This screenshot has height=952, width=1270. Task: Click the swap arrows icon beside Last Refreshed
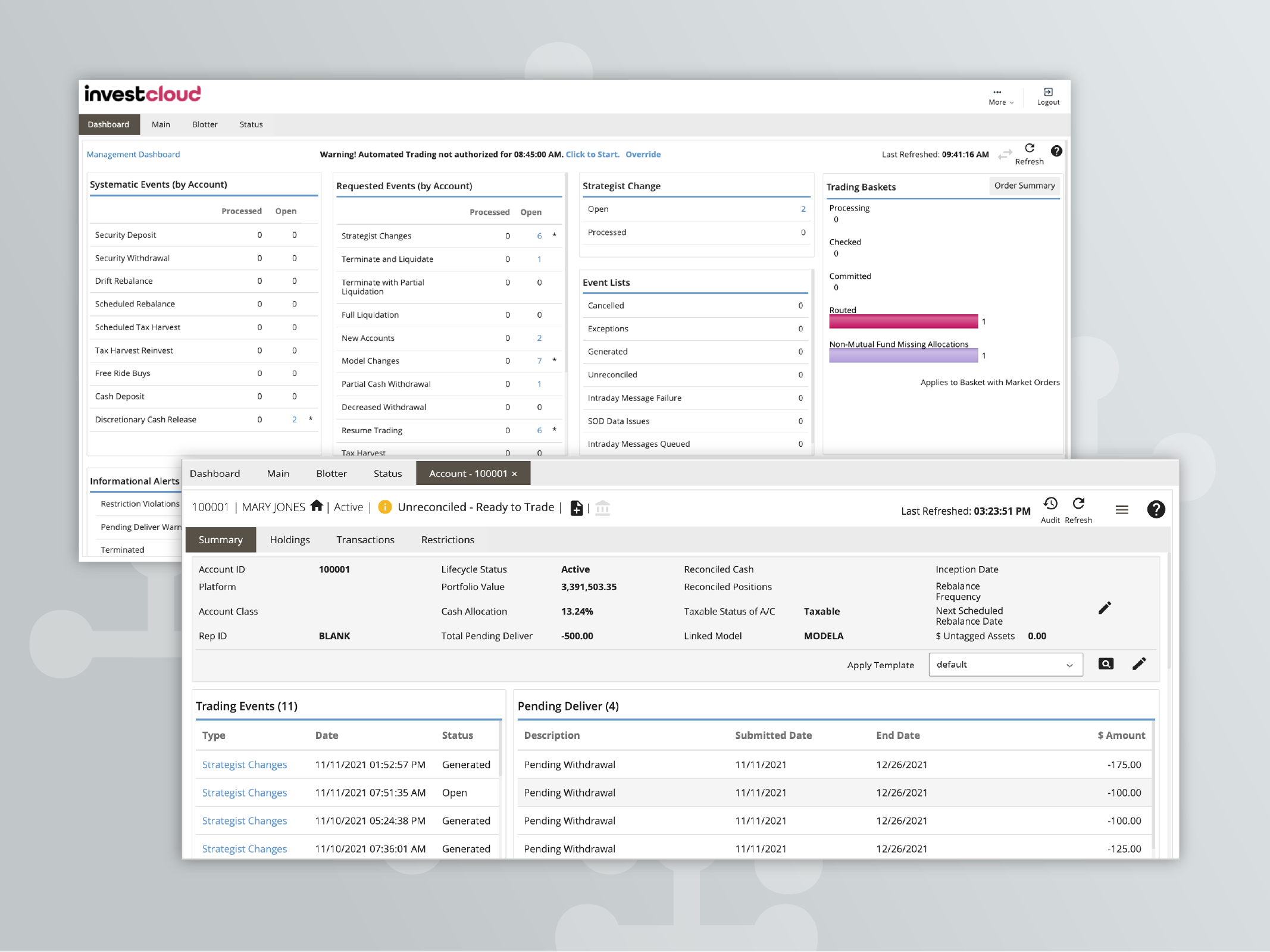point(1005,154)
